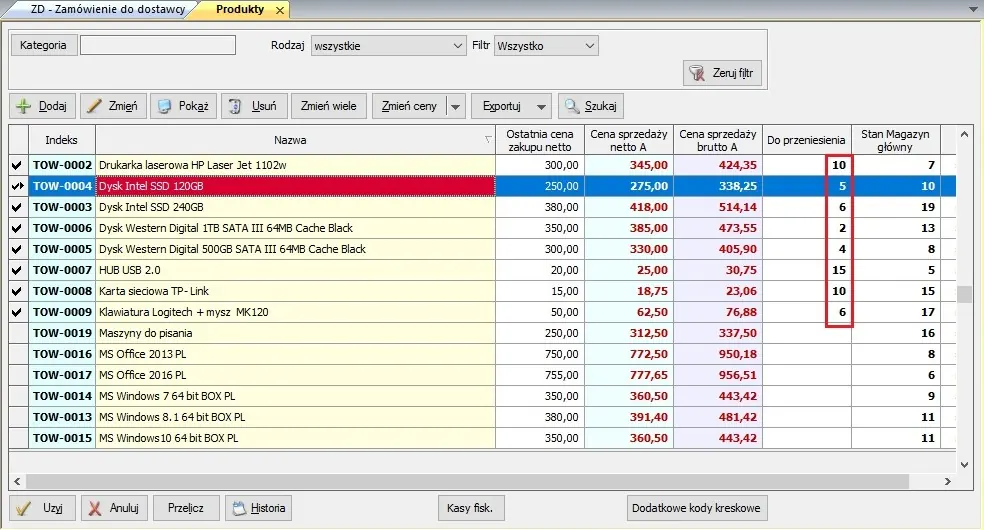Expand the Eksportuj dropdown arrow
This screenshot has width=984, height=530.
(541, 107)
